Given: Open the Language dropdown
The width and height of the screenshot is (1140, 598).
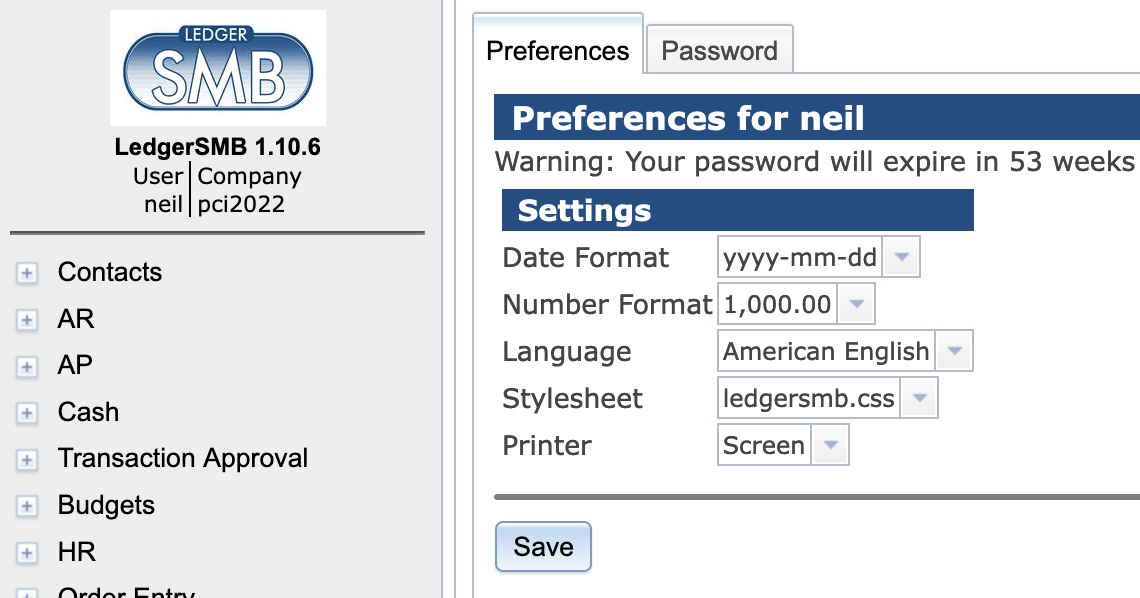Looking at the screenshot, I should tap(954, 350).
